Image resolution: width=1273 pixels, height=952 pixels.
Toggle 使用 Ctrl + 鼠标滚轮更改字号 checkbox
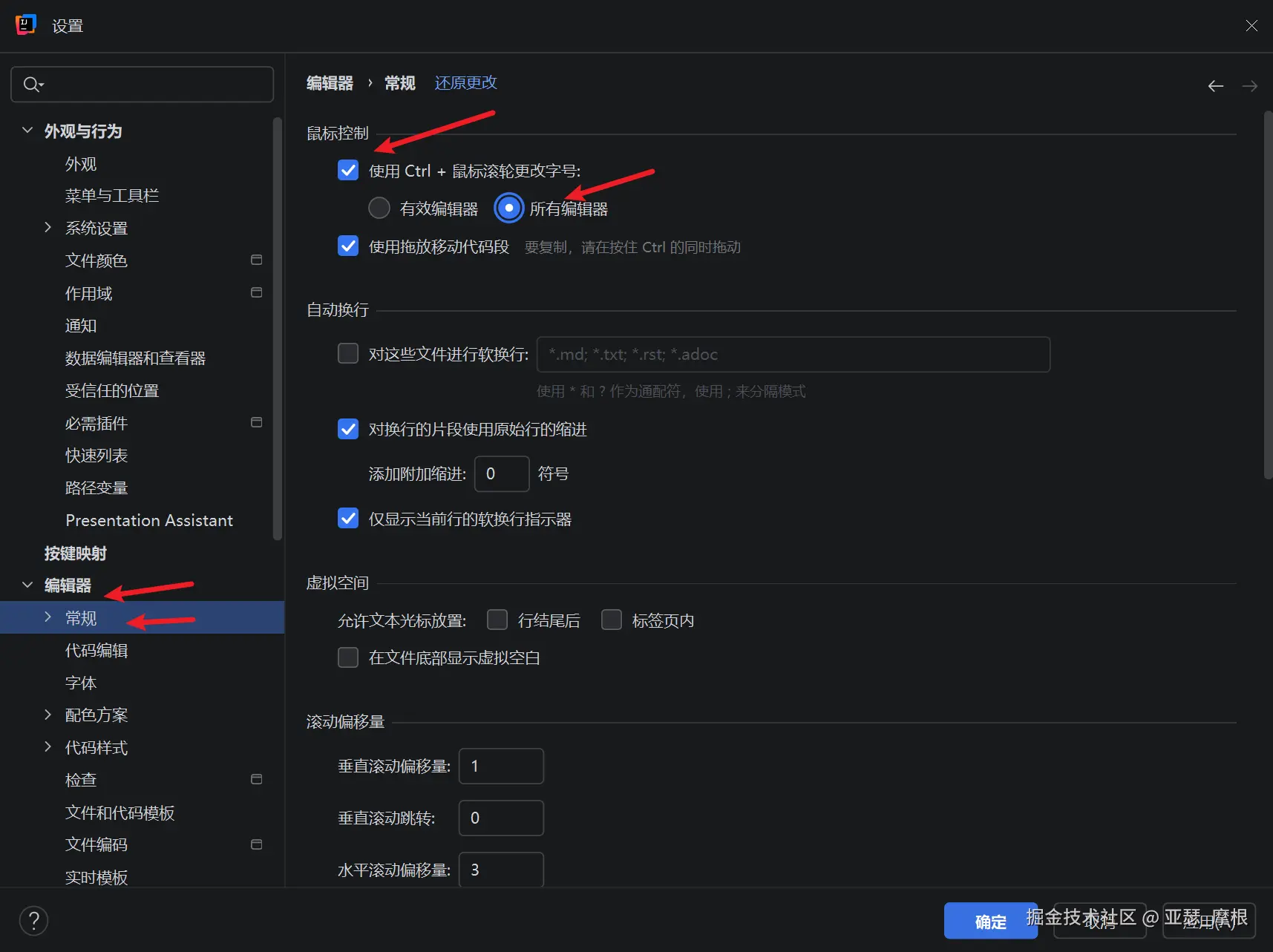click(x=348, y=171)
